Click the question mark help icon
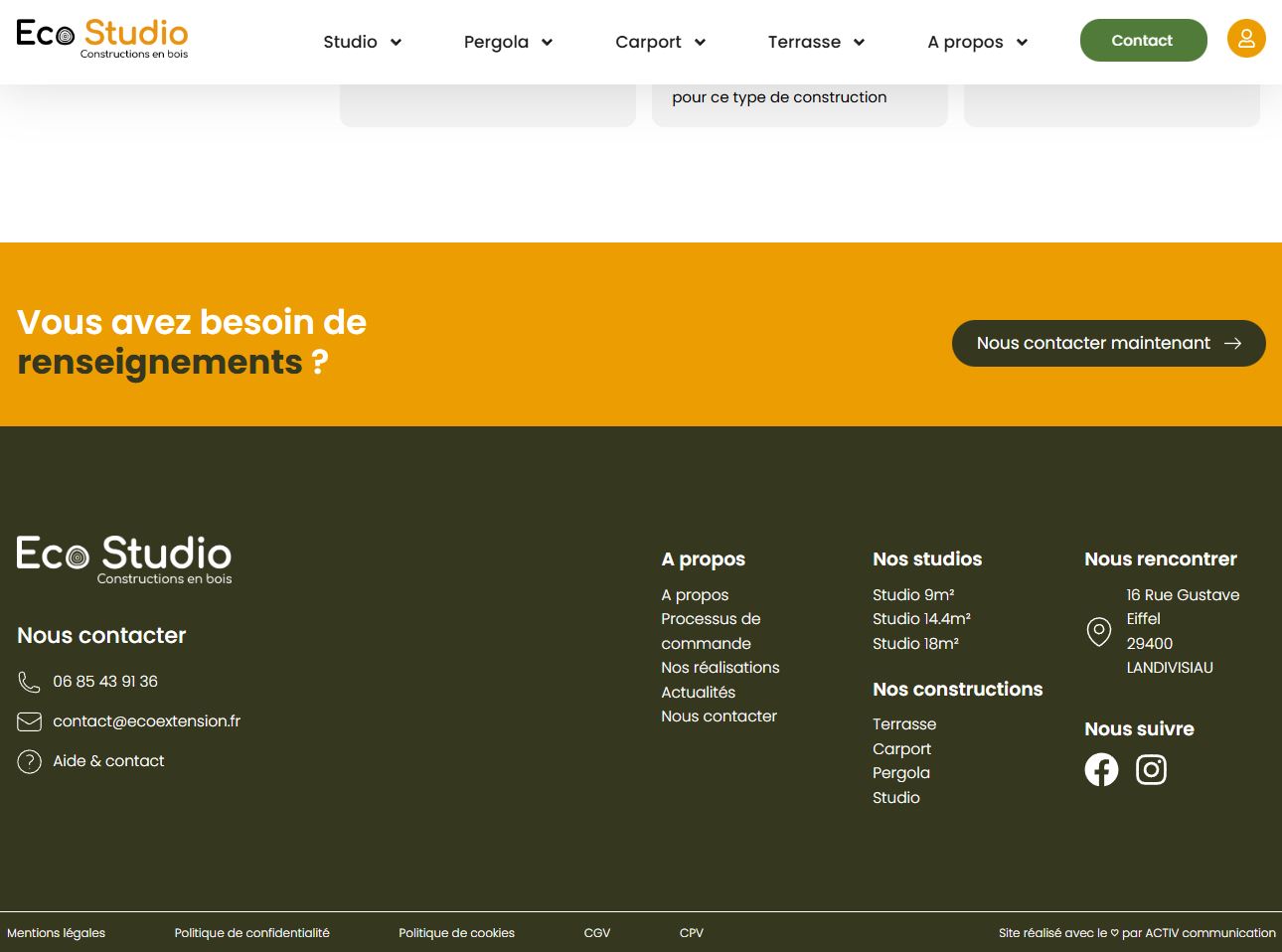This screenshot has height=952, width=1282. [x=29, y=761]
